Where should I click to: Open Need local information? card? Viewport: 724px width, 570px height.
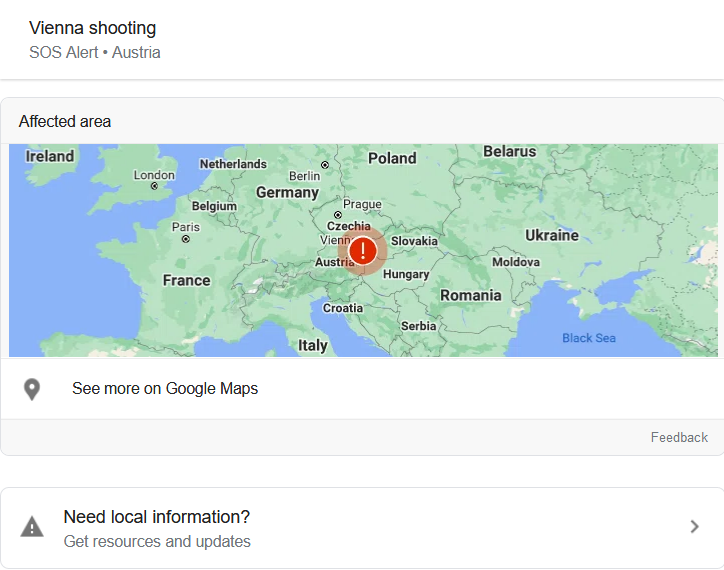click(156, 517)
